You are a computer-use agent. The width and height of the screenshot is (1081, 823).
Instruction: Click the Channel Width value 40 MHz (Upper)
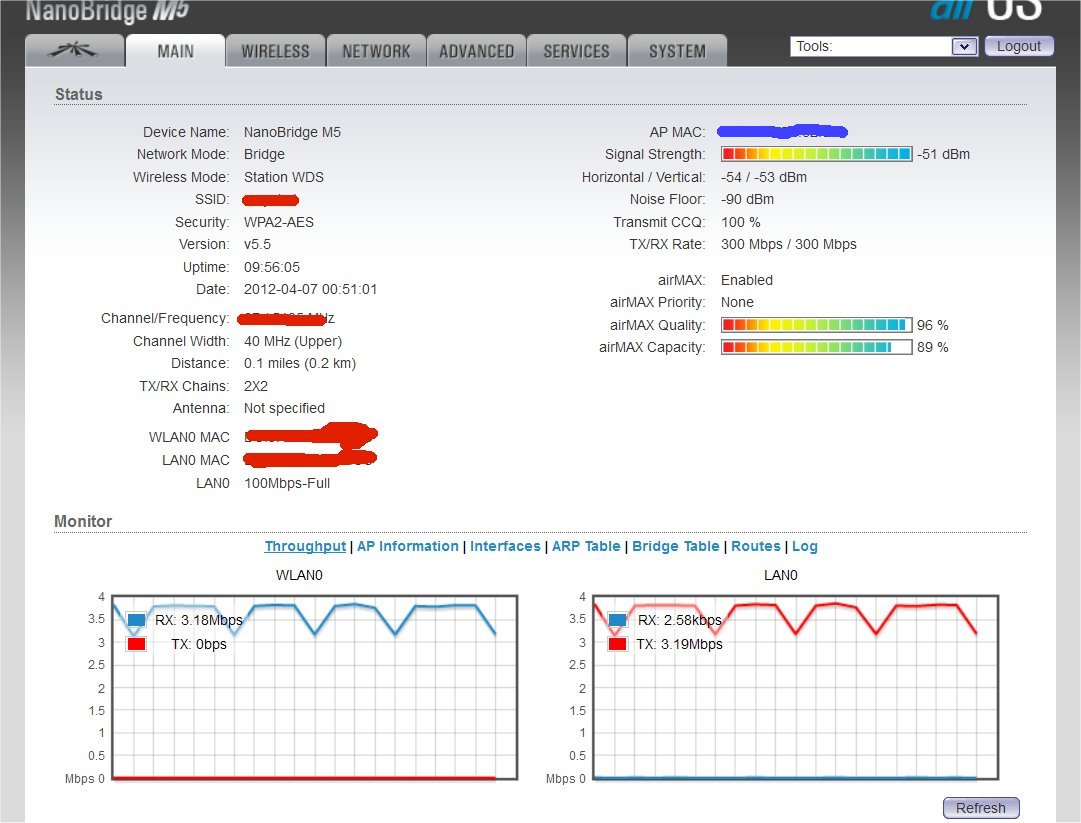click(x=293, y=341)
